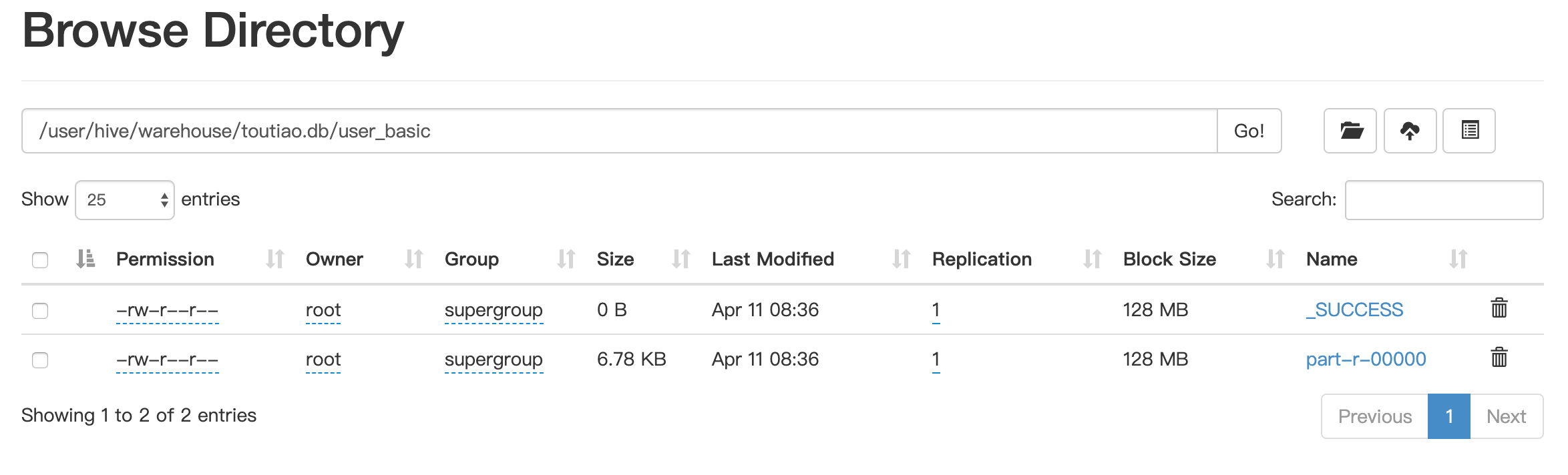Sort table by the Size column arrows
Screen dimensions: 1568x475
point(680,259)
